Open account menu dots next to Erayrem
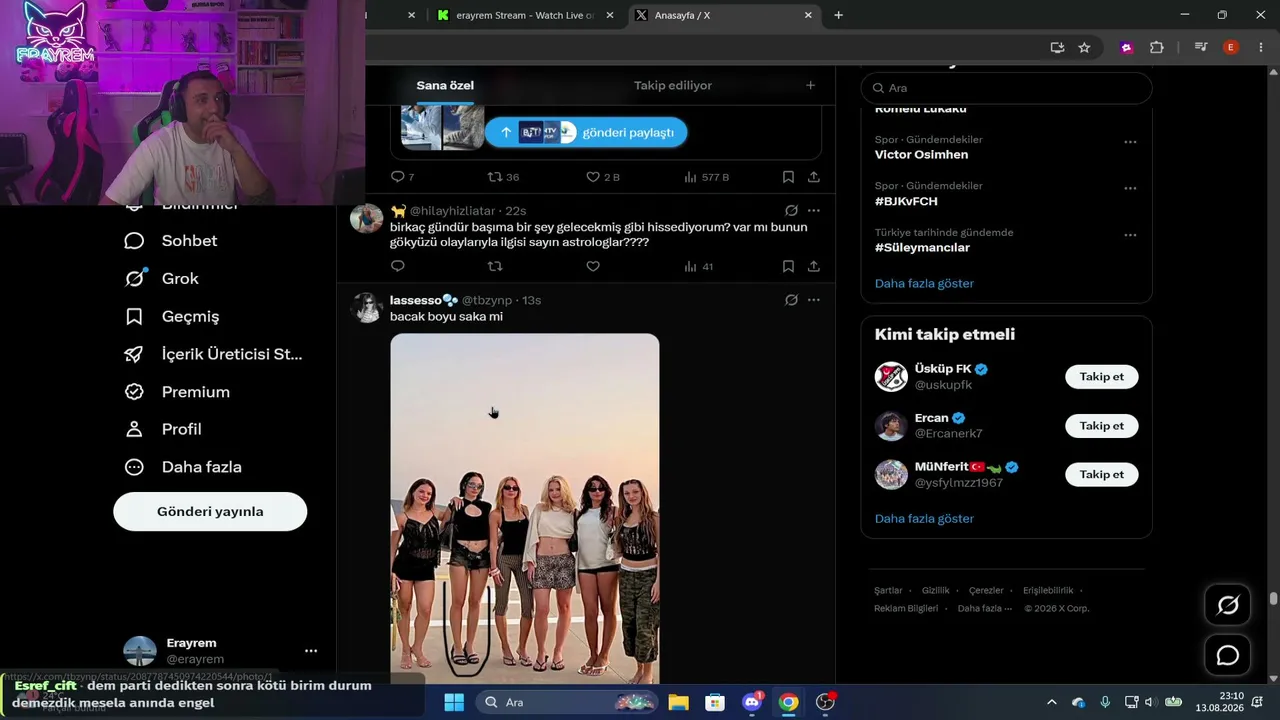Viewport: 1280px width, 720px height. (311, 651)
